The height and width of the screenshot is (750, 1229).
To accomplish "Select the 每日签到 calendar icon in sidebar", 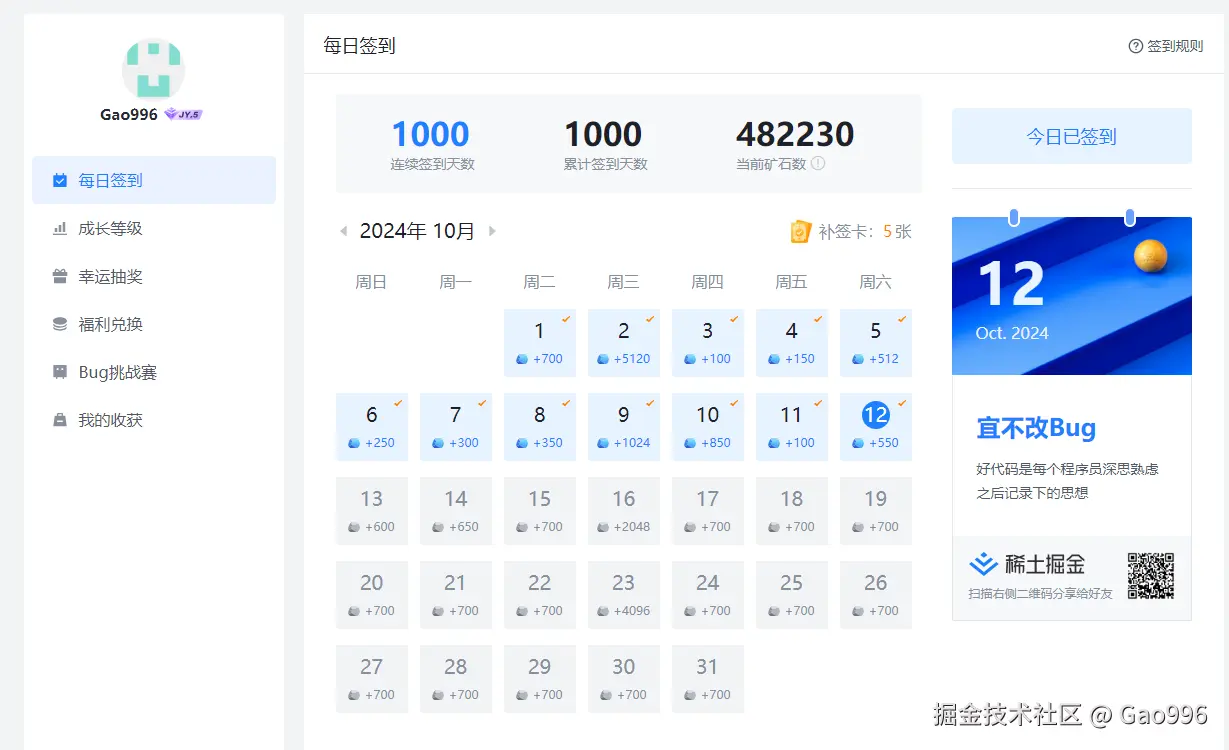I will pyautogui.click(x=61, y=180).
